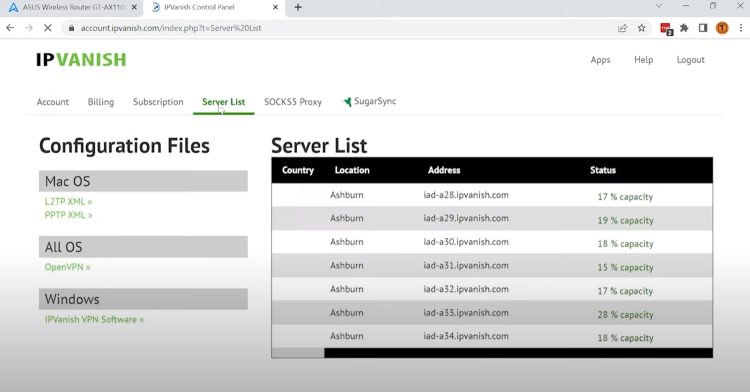The width and height of the screenshot is (750, 392).
Task: Download the L2TP XML config
Action: tap(68, 201)
